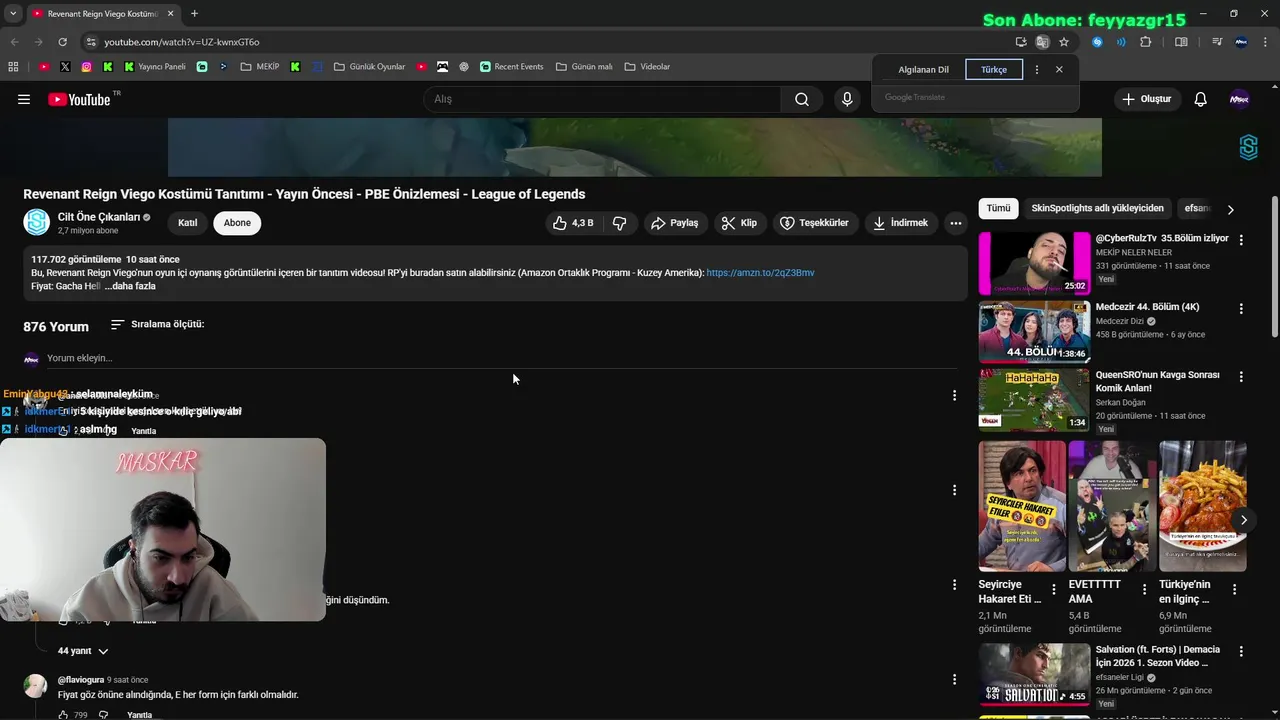The height and width of the screenshot is (720, 1280).
Task: Open menu for QueenSRO video
Action: click(1241, 377)
